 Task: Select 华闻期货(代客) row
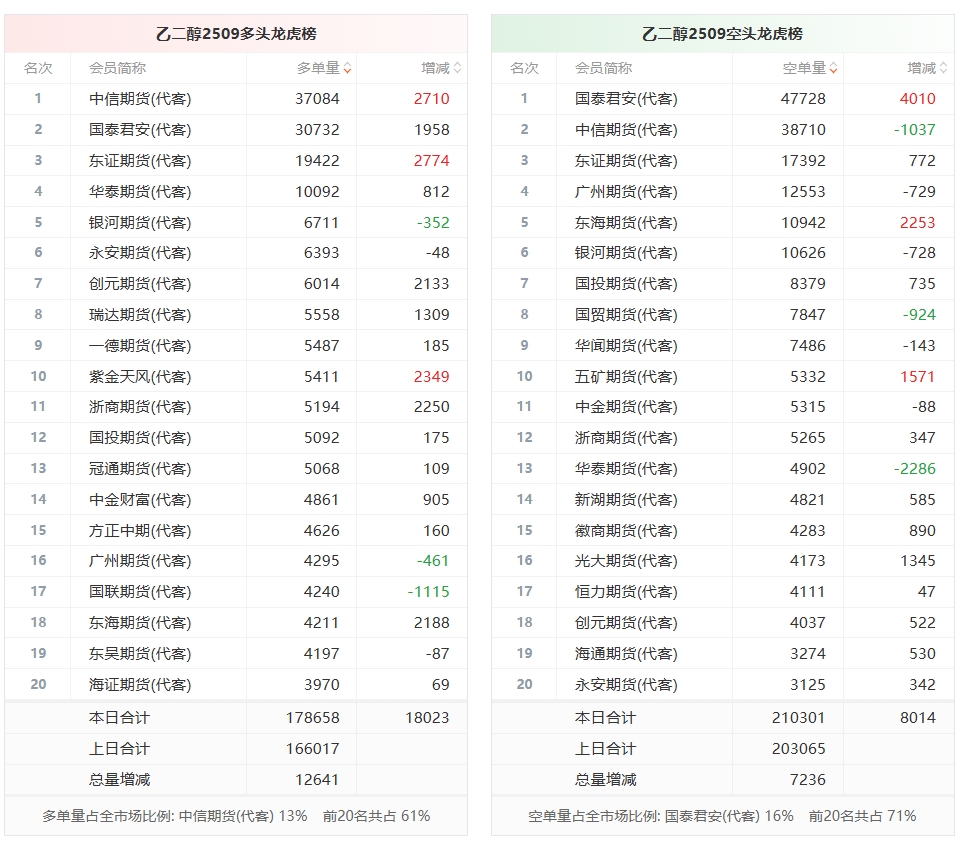[722, 345]
